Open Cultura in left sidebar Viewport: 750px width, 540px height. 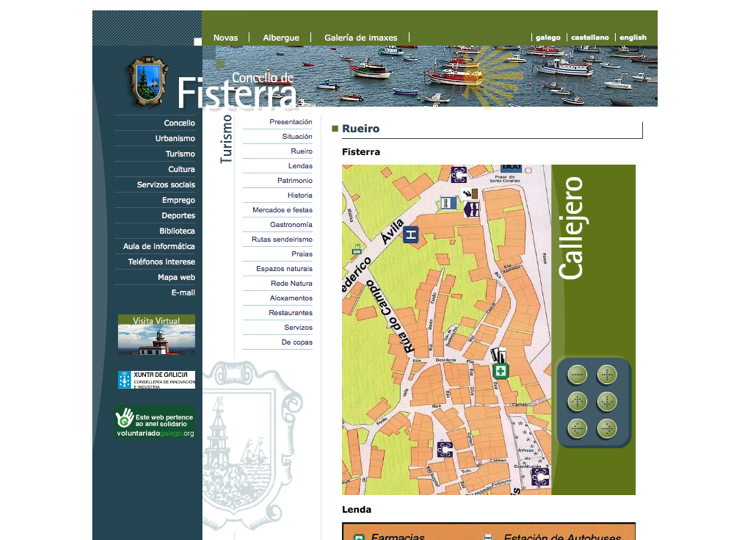pyautogui.click(x=181, y=169)
